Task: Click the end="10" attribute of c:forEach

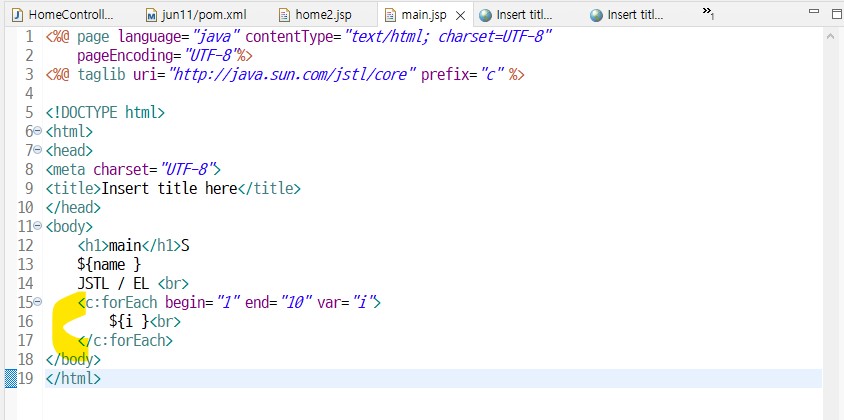Action: (x=279, y=303)
